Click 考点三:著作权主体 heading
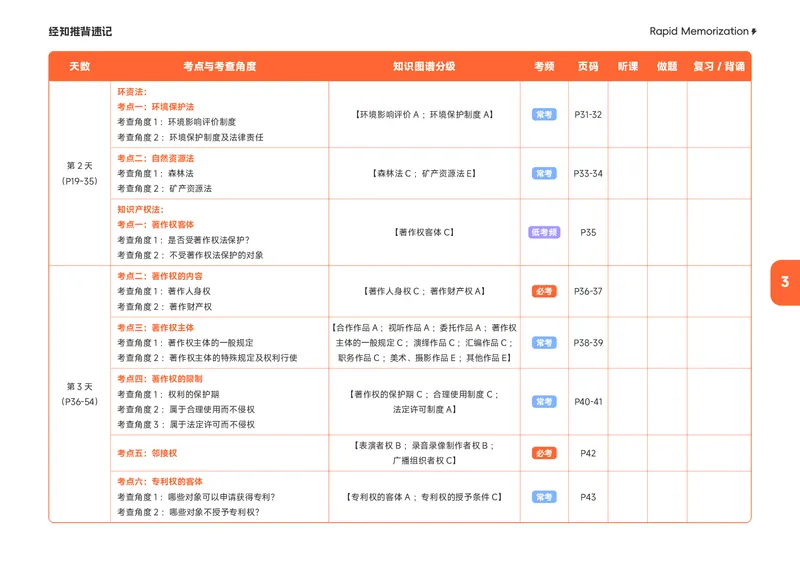Screen dimensions: 800x566 pos(156,328)
